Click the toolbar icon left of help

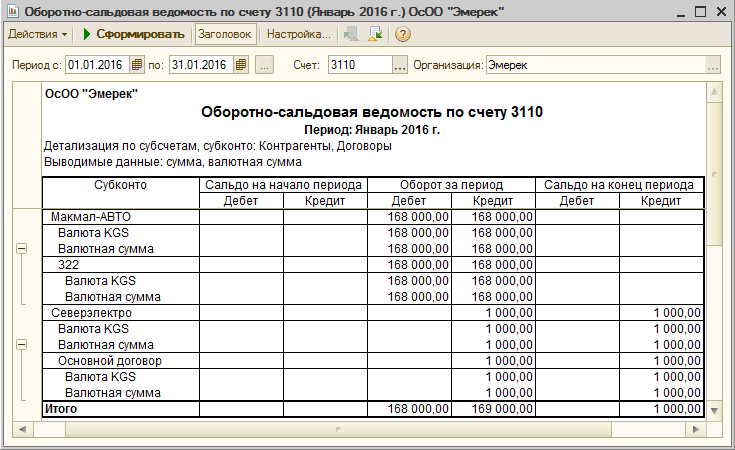375,34
